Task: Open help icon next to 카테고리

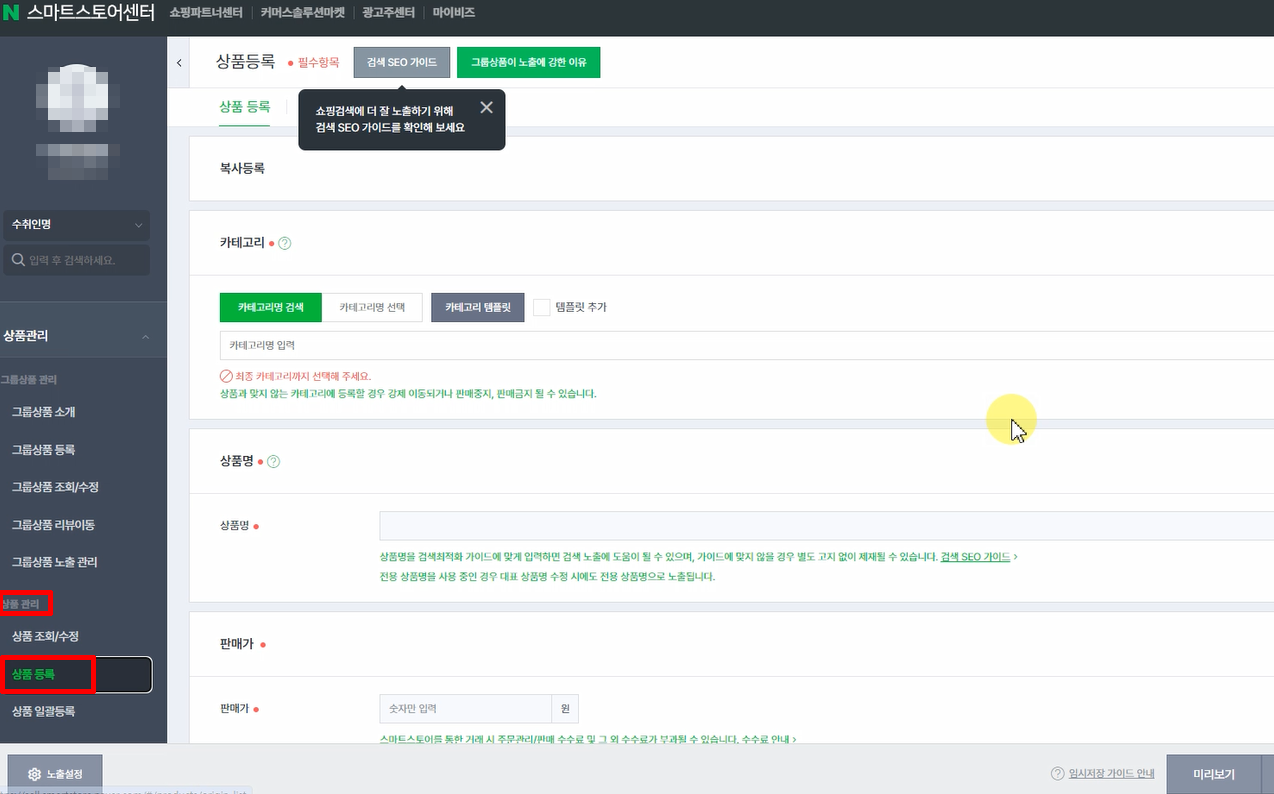Action: [284, 243]
